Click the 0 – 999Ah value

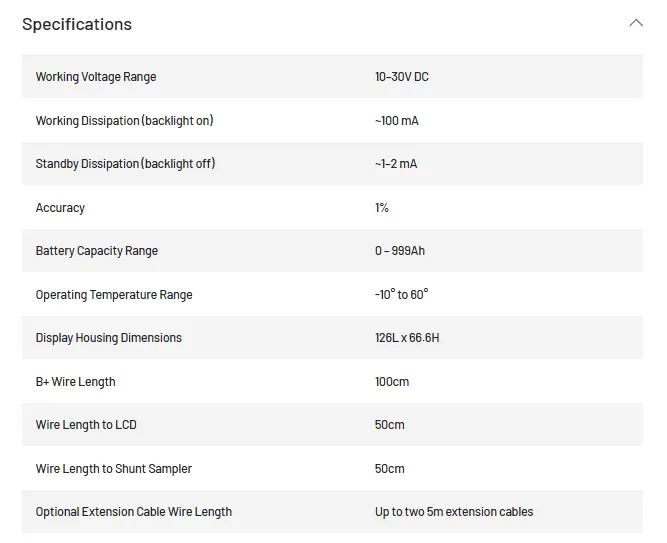click(x=400, y=251)
